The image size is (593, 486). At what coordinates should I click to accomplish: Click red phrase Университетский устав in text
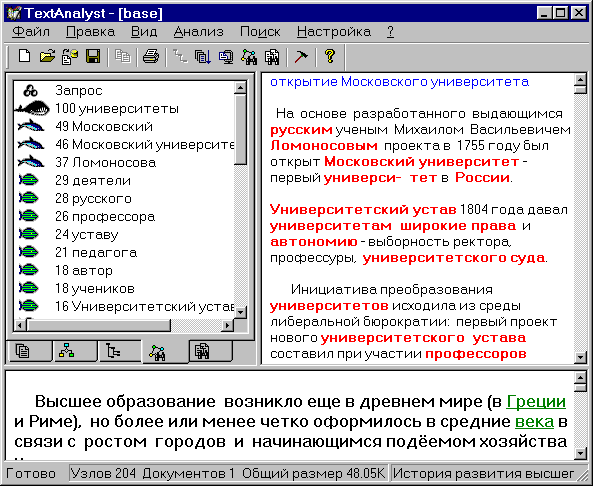(x=363, y=209)
